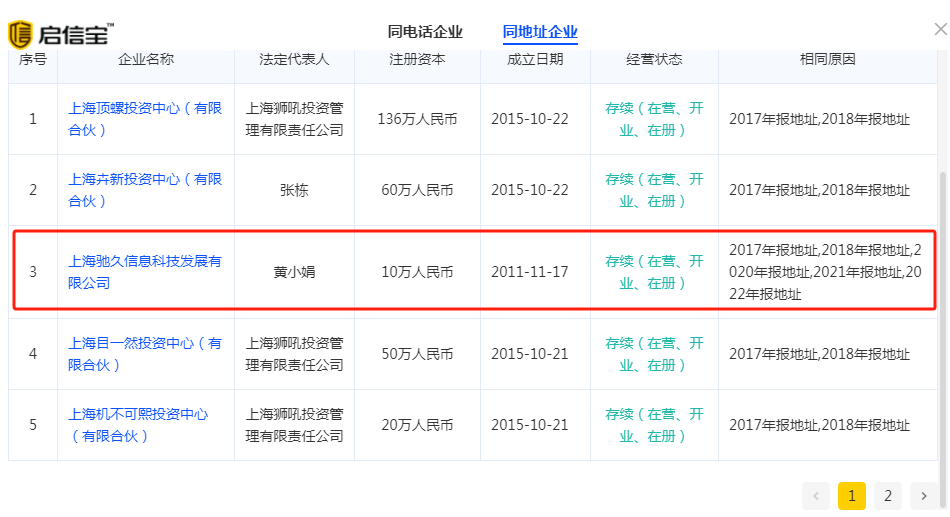Click 上海狮吼投资管理有限责任公司 in row 4
The width and height of the screenshot is (950, 517).
click(x=294, y=354)
